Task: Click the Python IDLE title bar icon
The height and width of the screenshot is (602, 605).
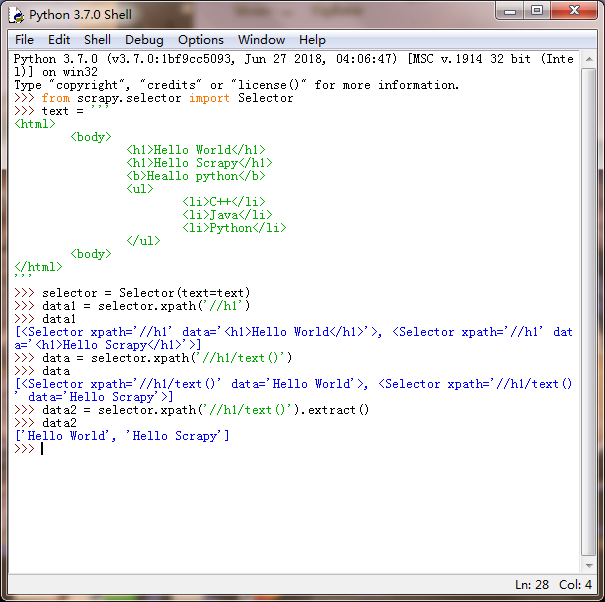Action: [16, 15]
